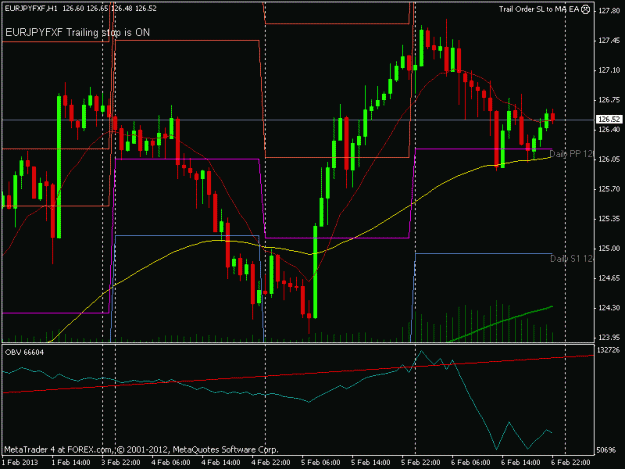Screen dimensions: 625x469
Task: Click the '5 Feb 06:00' time label
Action: 321,463
